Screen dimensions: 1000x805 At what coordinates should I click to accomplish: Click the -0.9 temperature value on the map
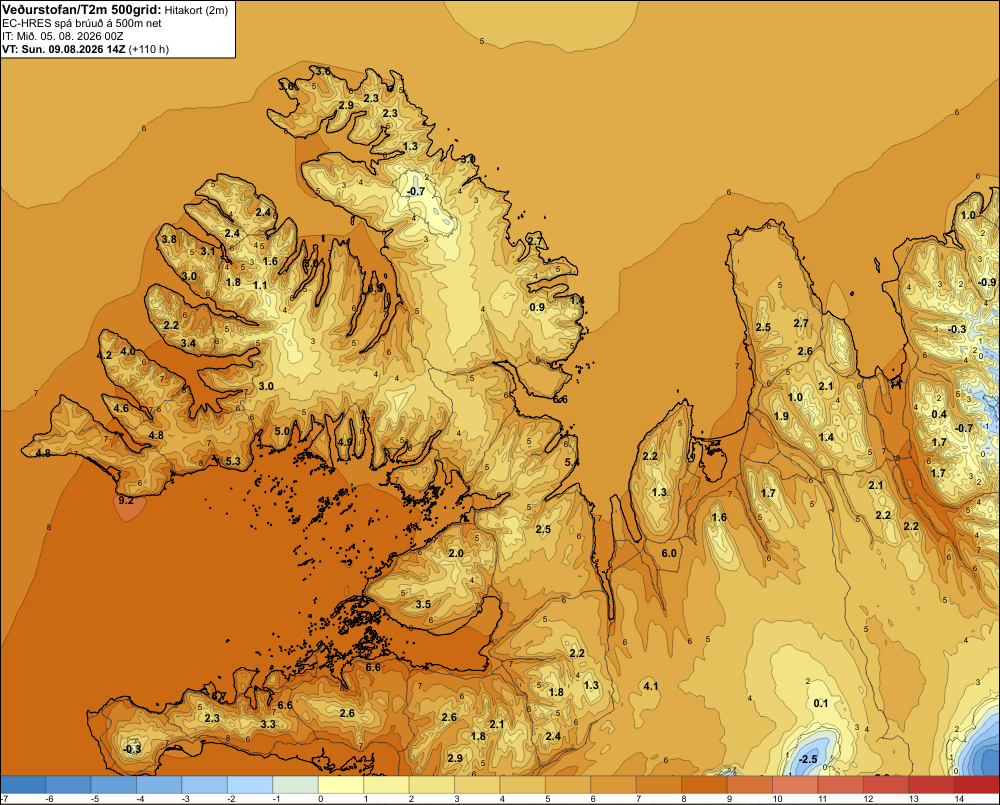click(x=987, y=283)
